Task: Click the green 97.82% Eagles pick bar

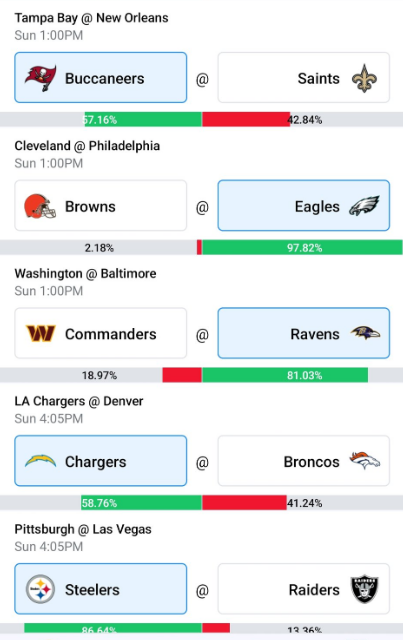Action: [x=302, y=247]
